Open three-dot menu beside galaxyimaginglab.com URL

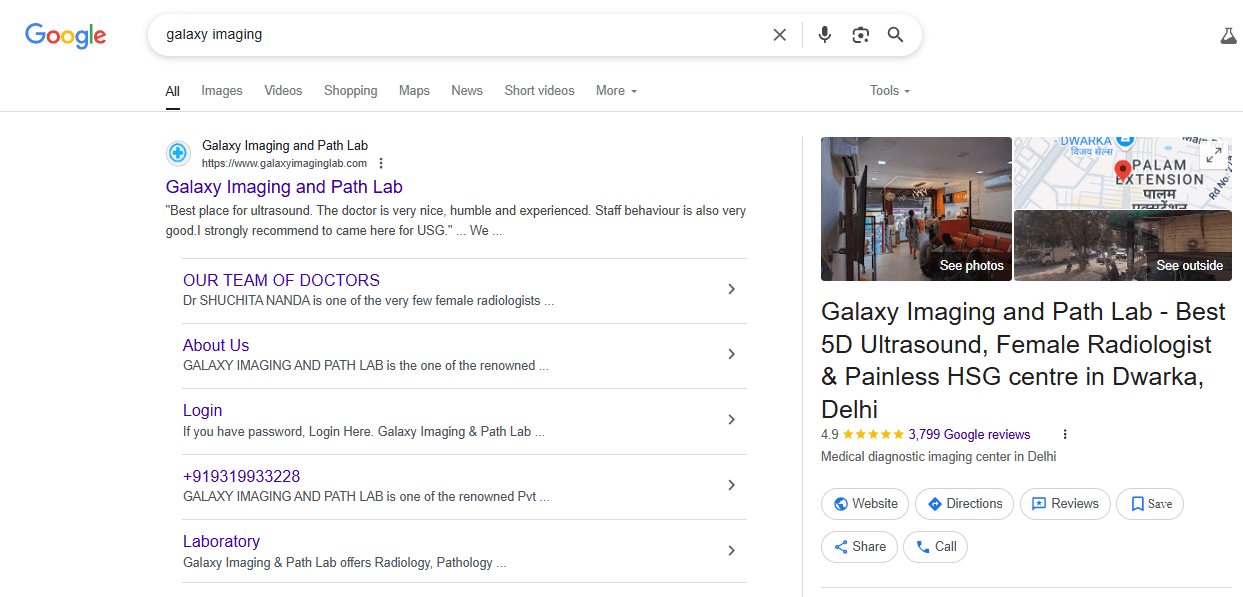tap(381, 163)
